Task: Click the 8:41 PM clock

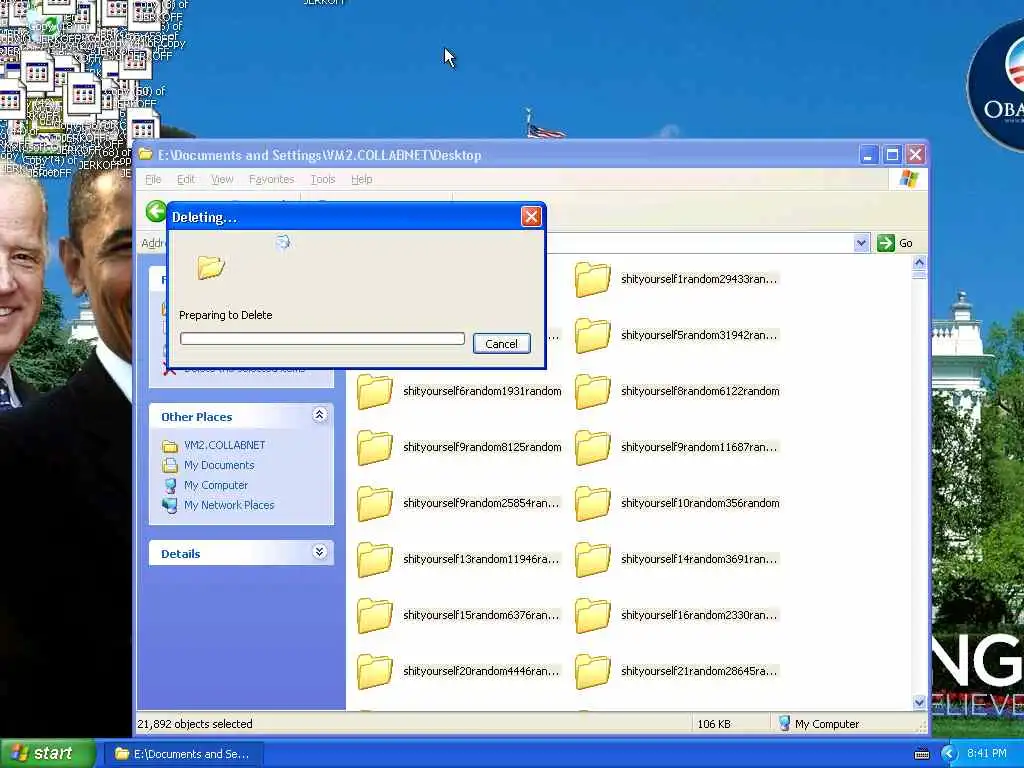Action: click(987, 753)
